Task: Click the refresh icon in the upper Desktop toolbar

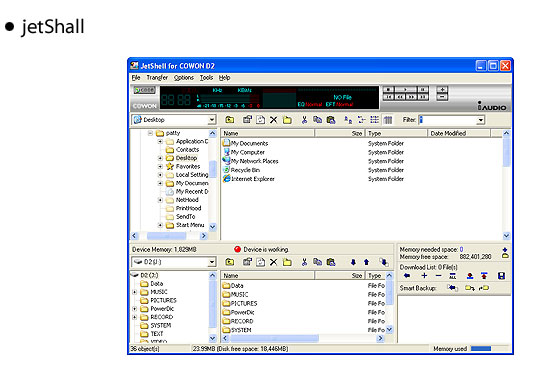Action: point(261,120)
